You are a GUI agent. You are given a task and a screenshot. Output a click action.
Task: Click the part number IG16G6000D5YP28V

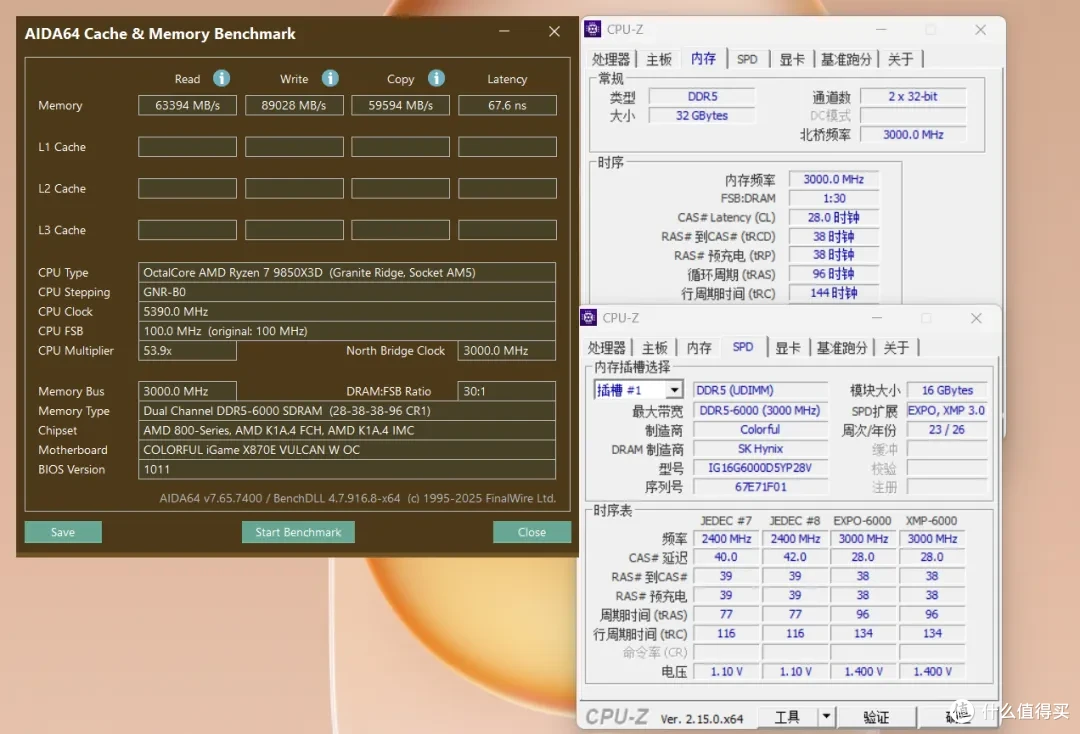click(760, 468)
